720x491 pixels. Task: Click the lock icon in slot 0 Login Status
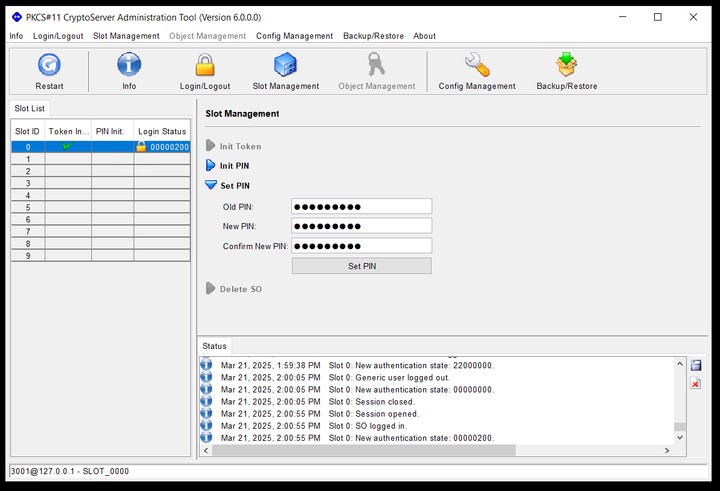(x=141, y=147)
